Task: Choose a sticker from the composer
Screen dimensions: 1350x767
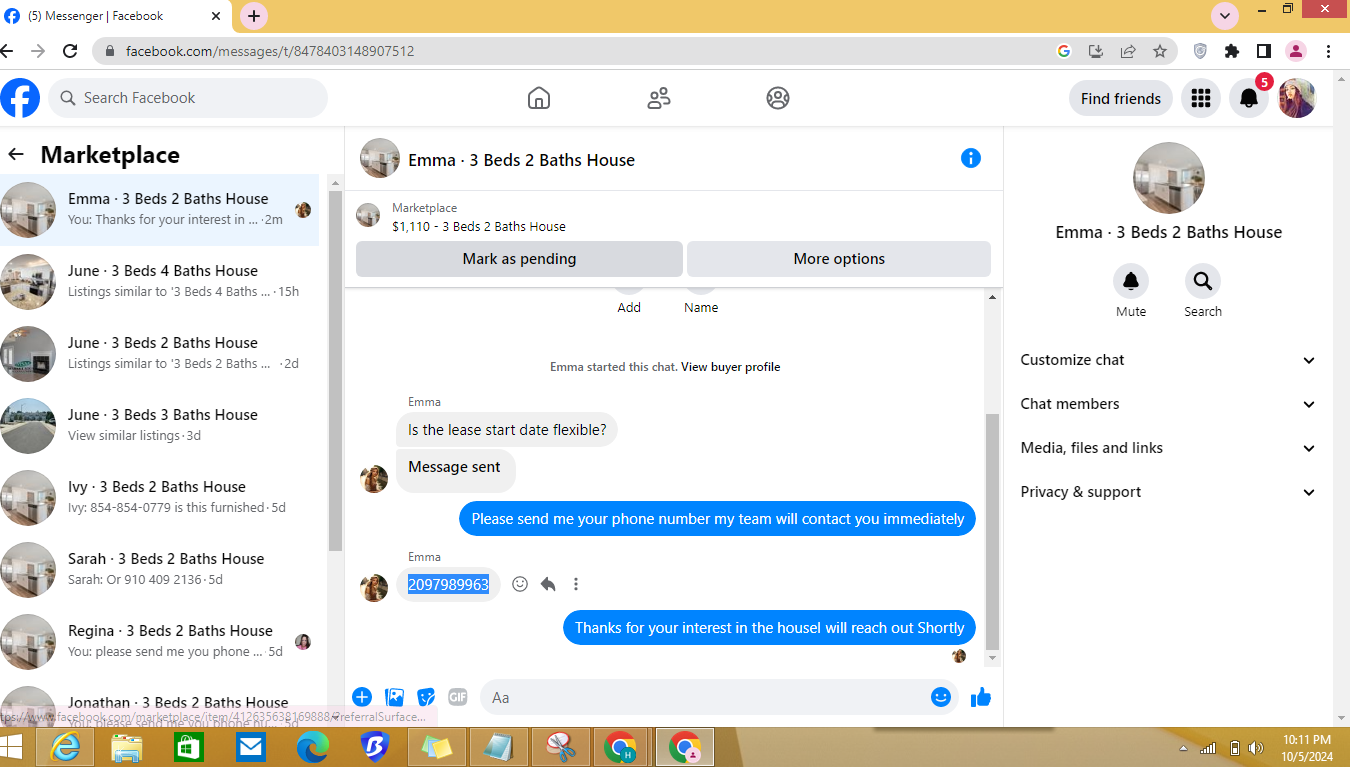Action: (x=426, y=697)
